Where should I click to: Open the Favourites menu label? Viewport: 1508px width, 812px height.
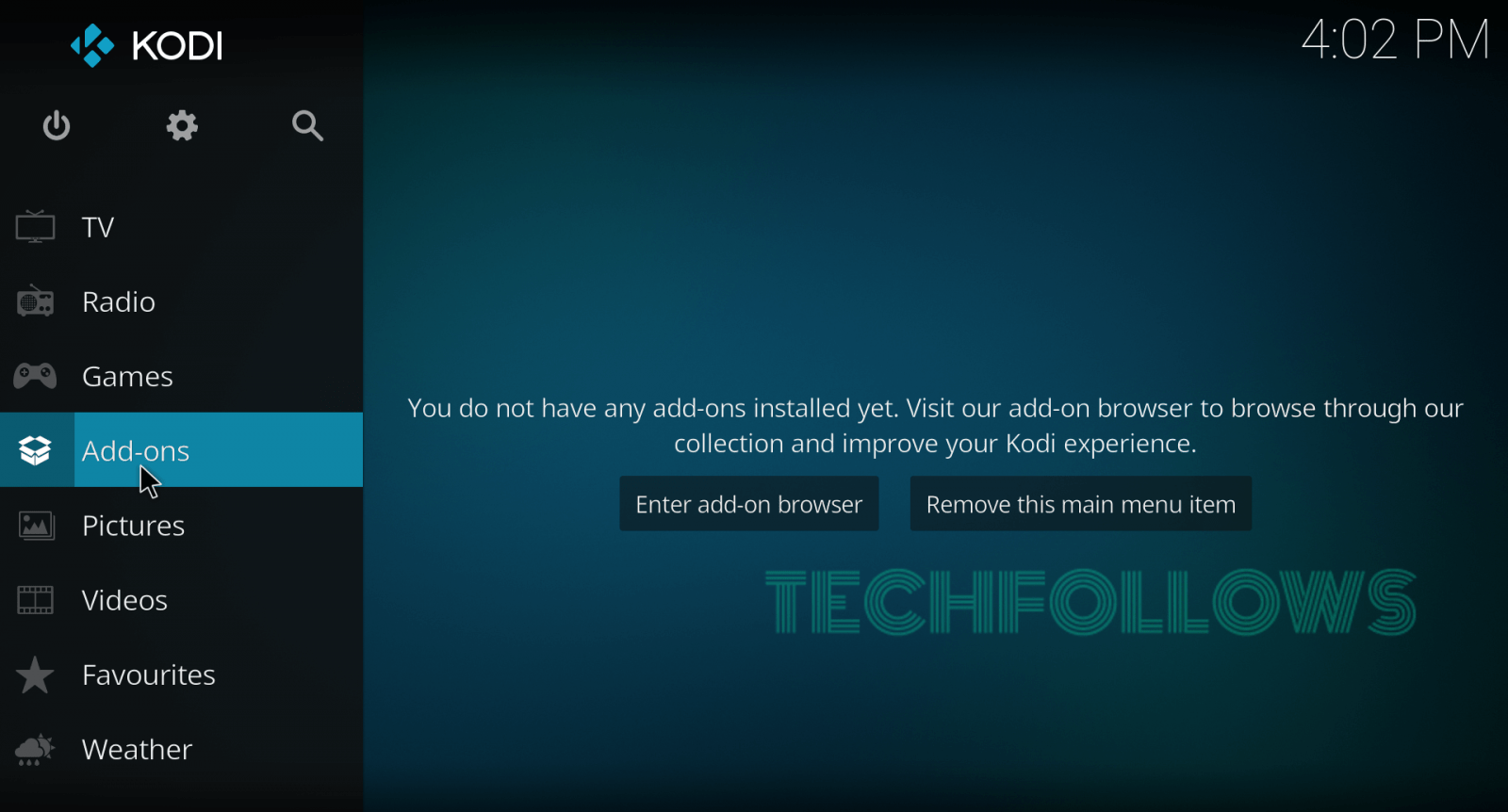[149, 674]
